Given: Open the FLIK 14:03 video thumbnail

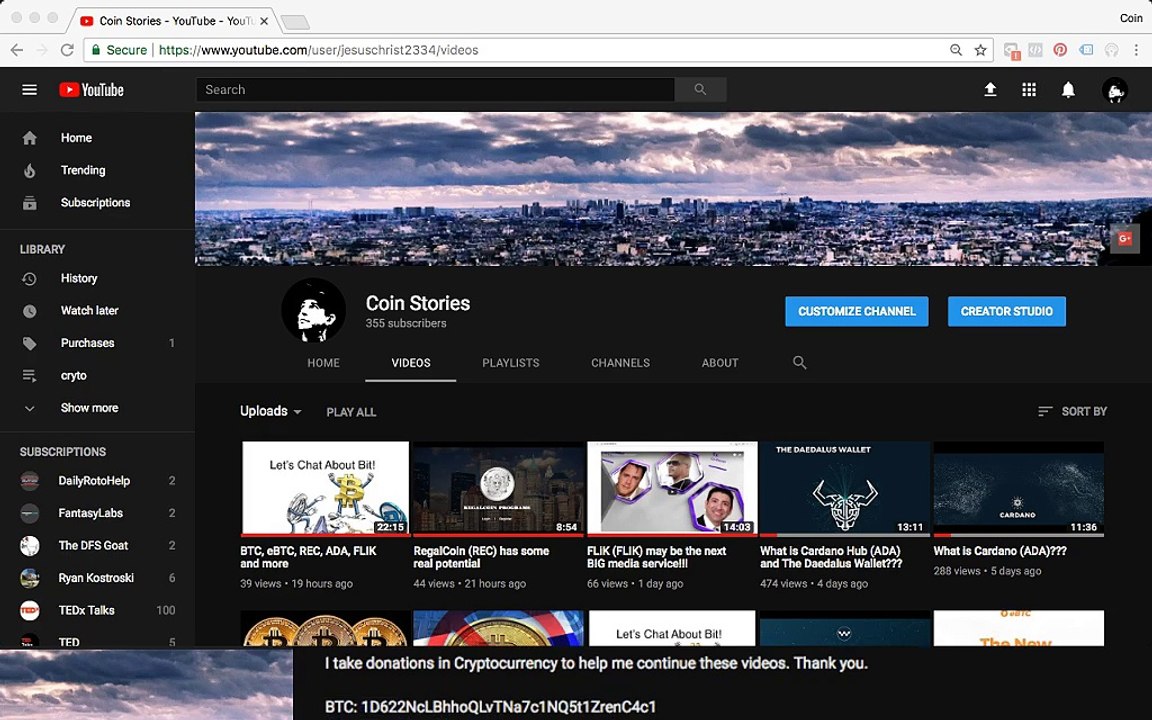Looking at the screenshot, I should (672, 489).
